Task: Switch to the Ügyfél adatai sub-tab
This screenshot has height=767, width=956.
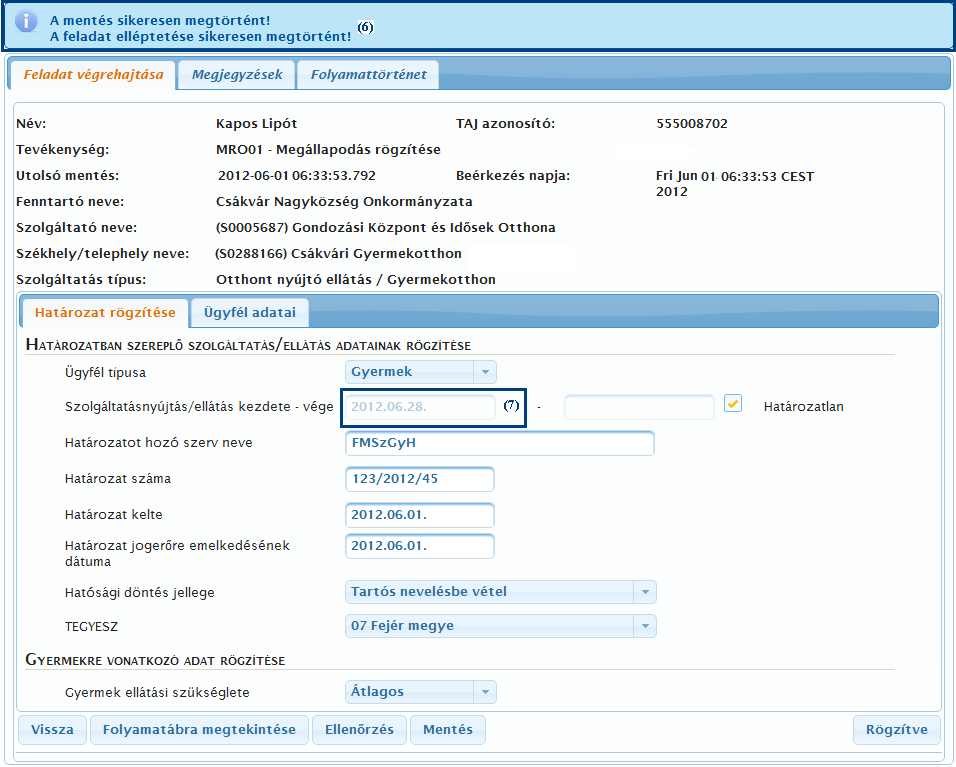Action: point(249,313)
